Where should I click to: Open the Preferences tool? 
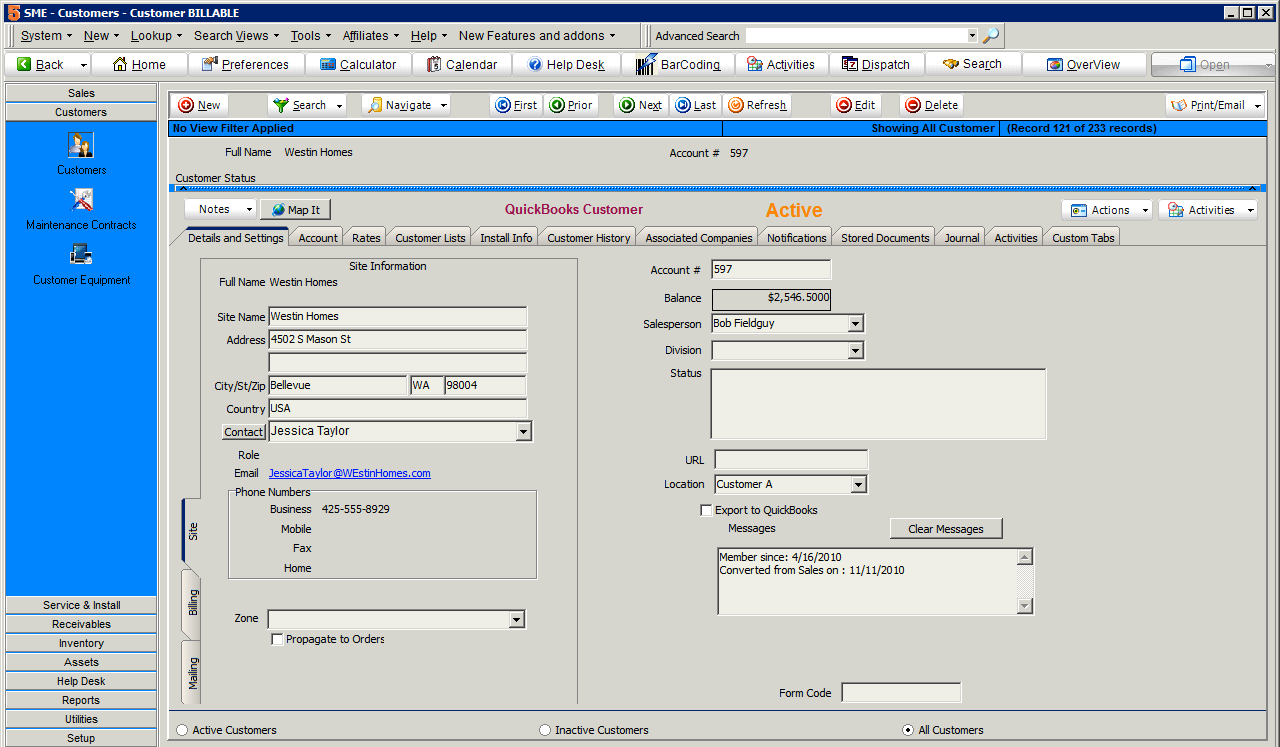[x=245, y=64]
